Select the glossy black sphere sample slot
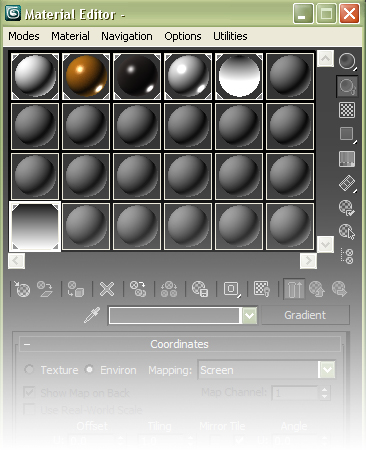 point(137,77)
